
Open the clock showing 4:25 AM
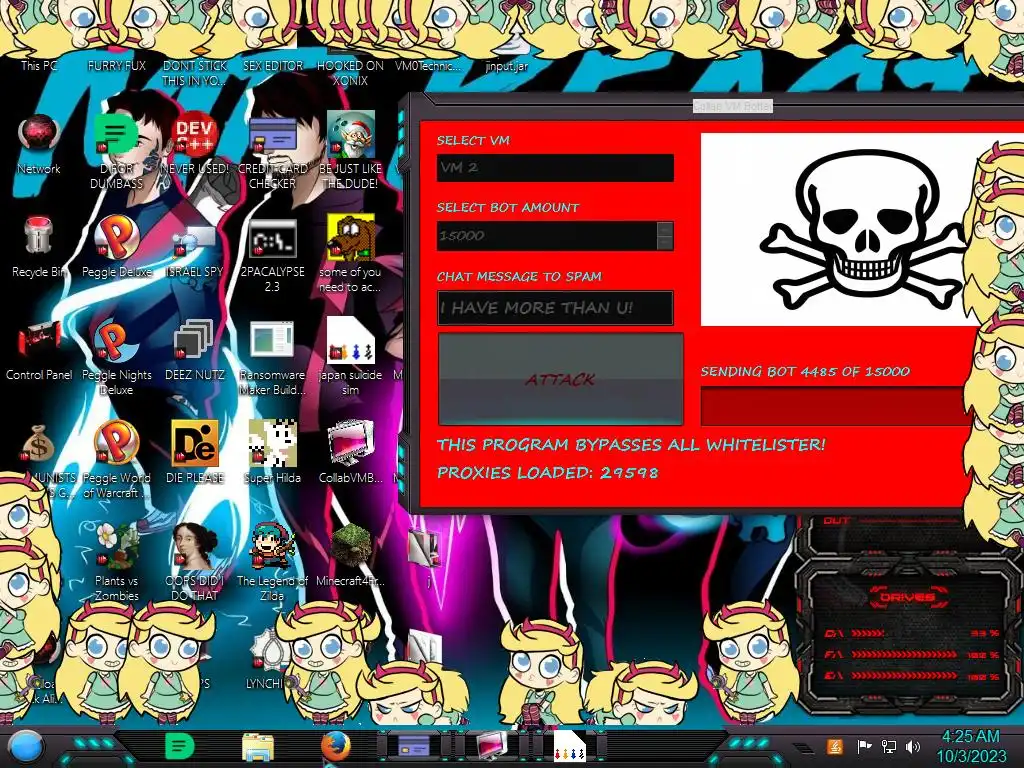pyautogui.click(x=970, y=746)
